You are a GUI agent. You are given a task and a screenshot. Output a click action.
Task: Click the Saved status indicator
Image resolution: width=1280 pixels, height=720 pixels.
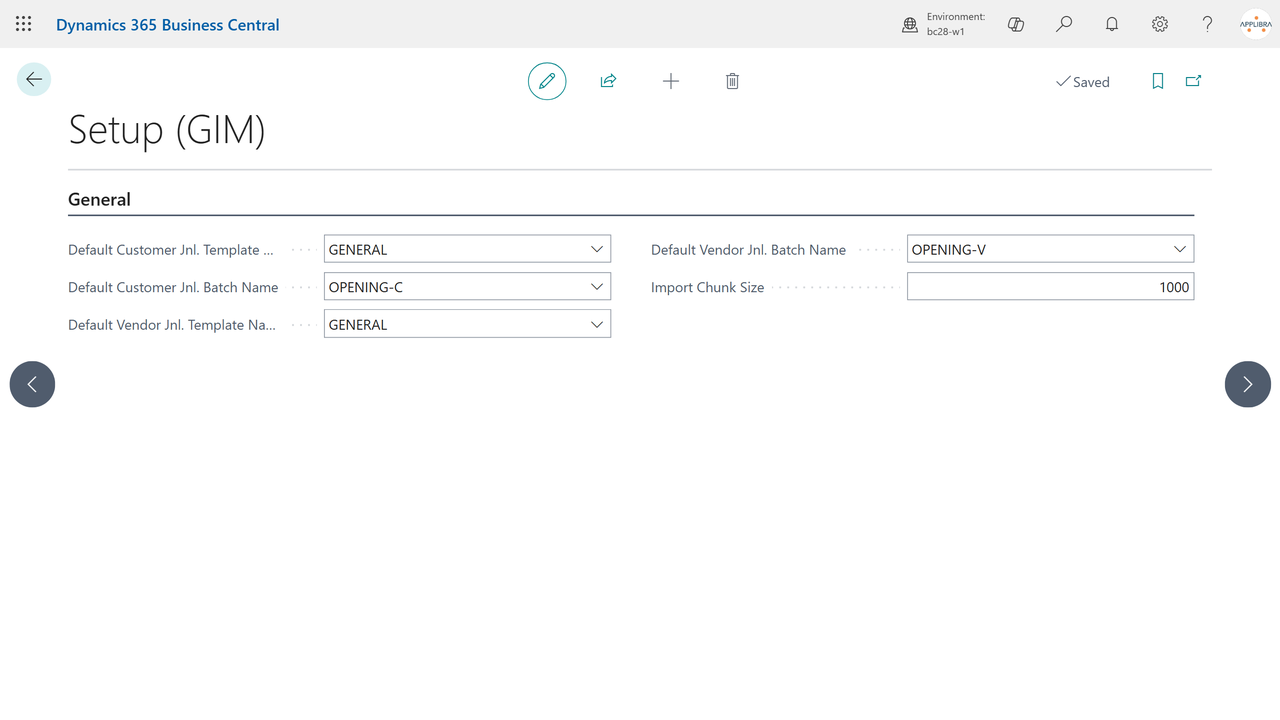point(1083,82)
